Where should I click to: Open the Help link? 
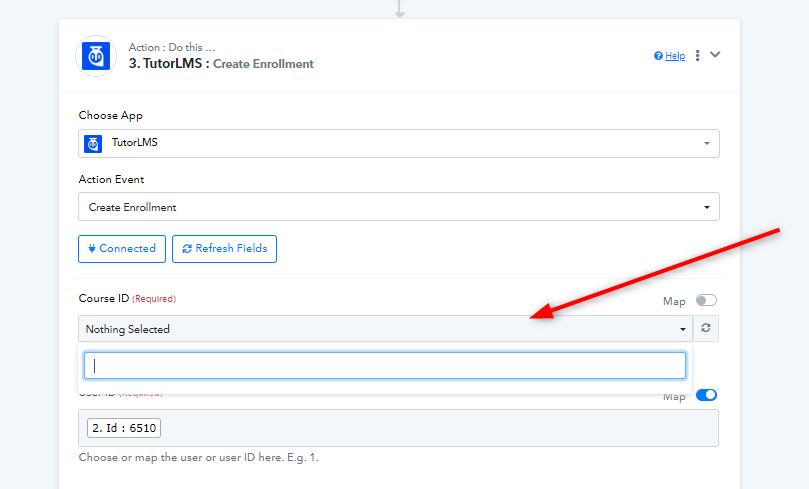click(x=675, y=56)
